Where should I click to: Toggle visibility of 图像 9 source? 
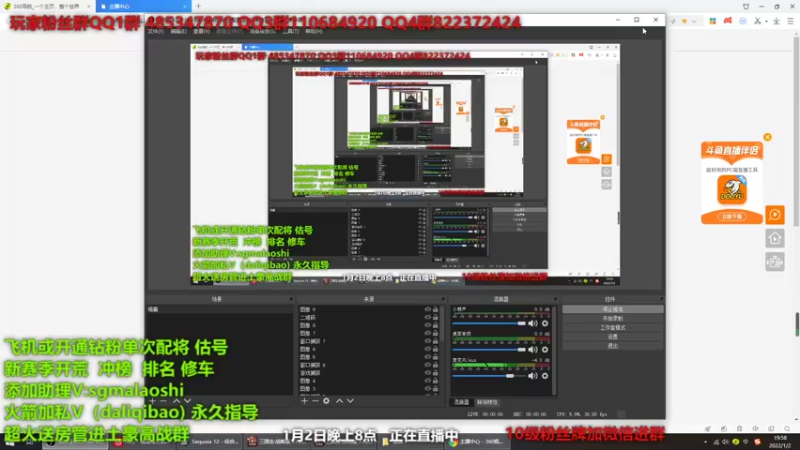428,310
